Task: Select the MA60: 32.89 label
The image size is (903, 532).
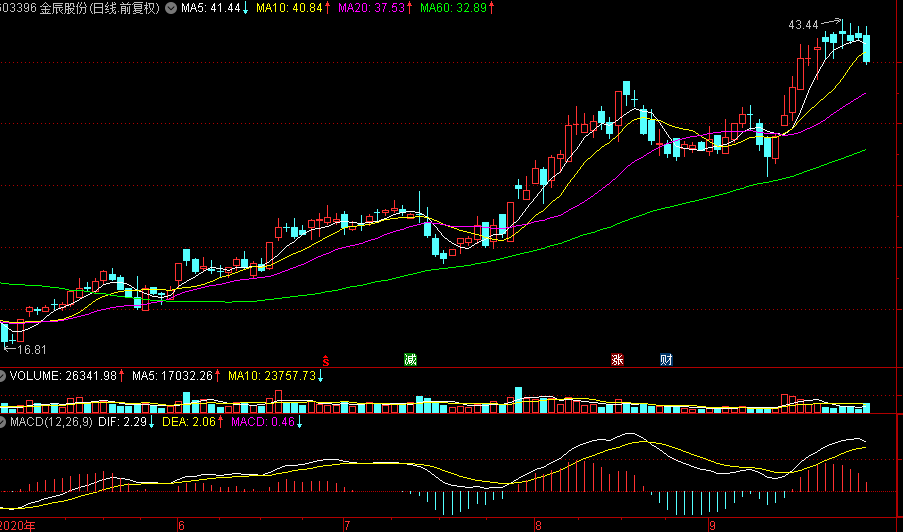Action: pos(454,8)
